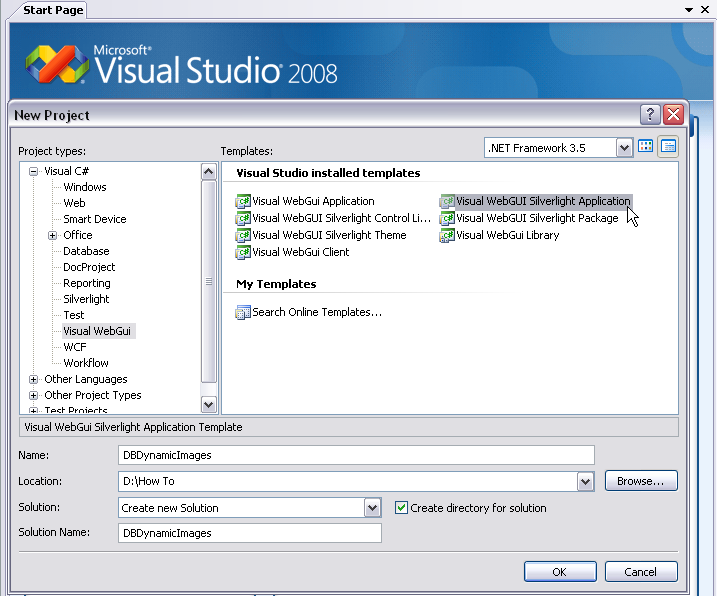Select Visual WebGUI Silverlight Control Library icon
Image resolution: width=717 pixels, height=596 pixels.
pyautogui.click(x=243, y=218)
